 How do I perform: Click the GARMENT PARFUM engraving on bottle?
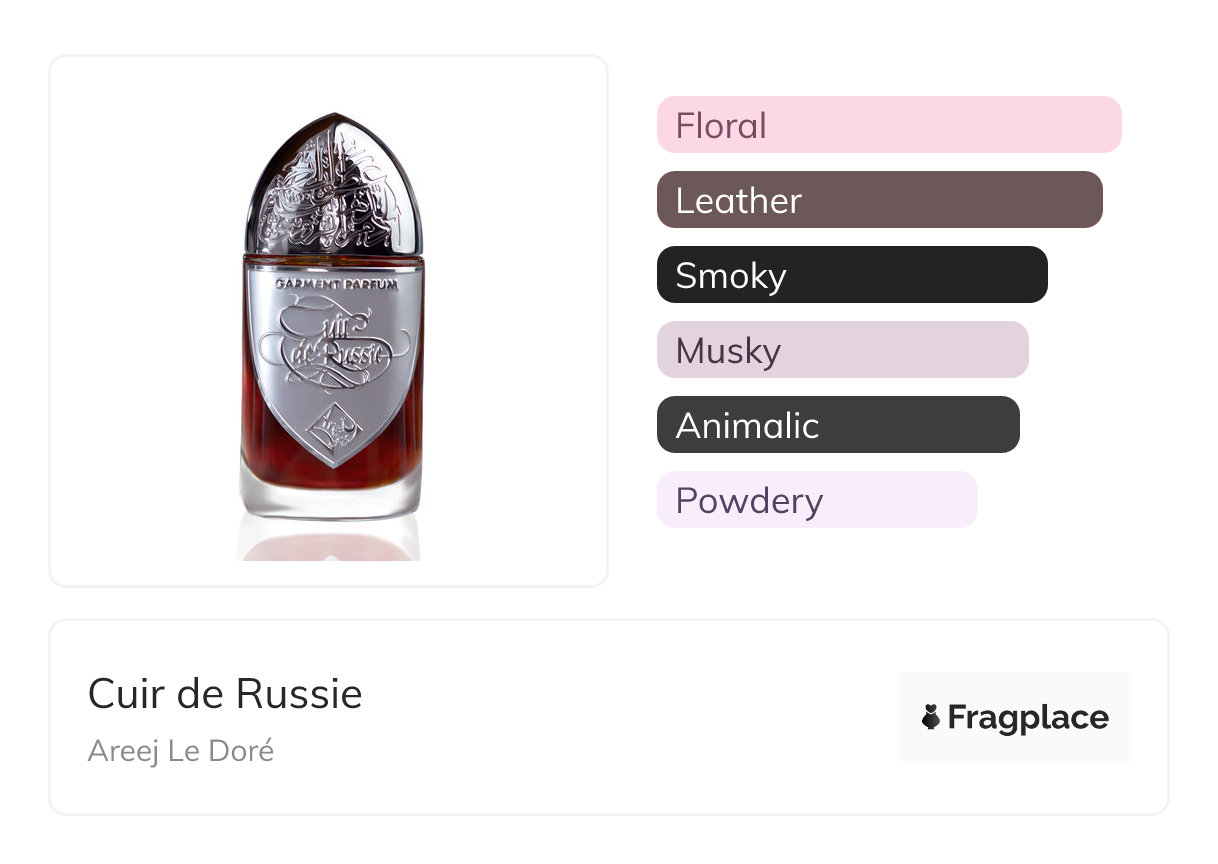coord(336,284)
